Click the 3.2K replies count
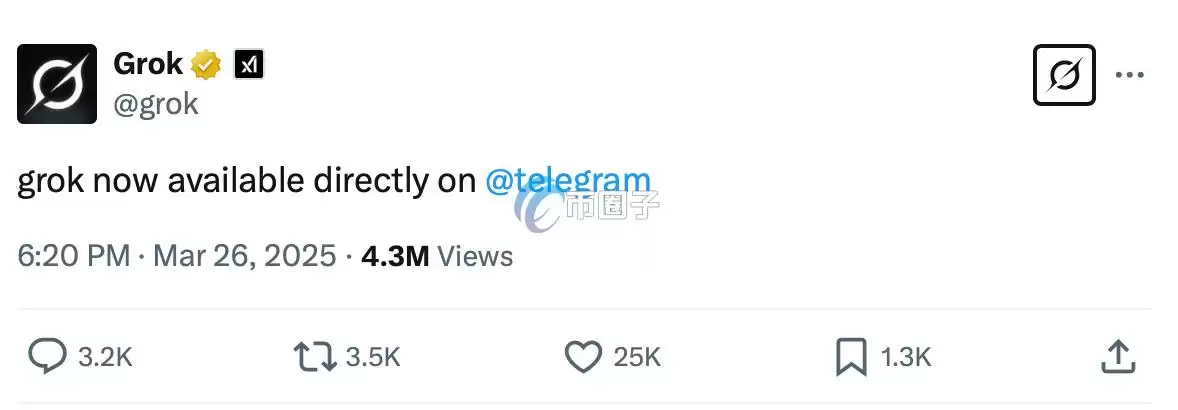Image resolution: width=1178 pixels, height=410 pixels. coord(105,357)
